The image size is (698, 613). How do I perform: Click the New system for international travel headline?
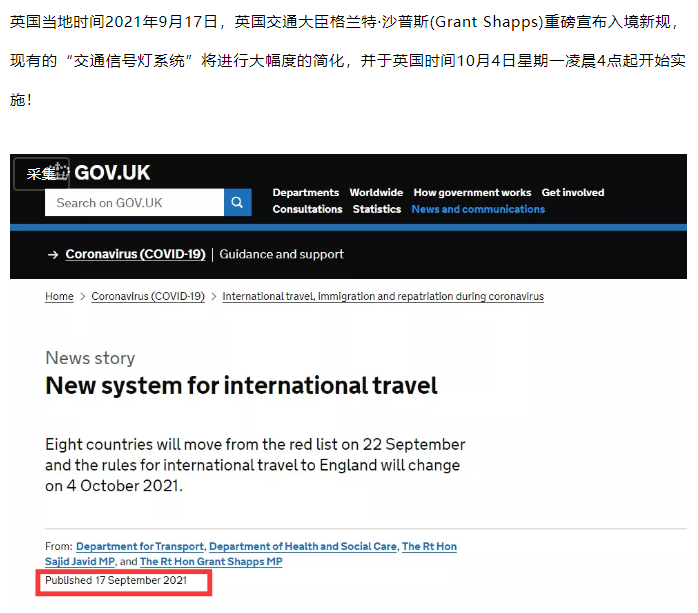tap(241, 386)
